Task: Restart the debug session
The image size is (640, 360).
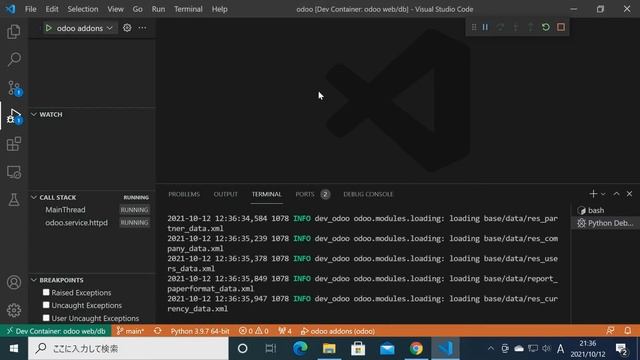Action: coord(546,27)
